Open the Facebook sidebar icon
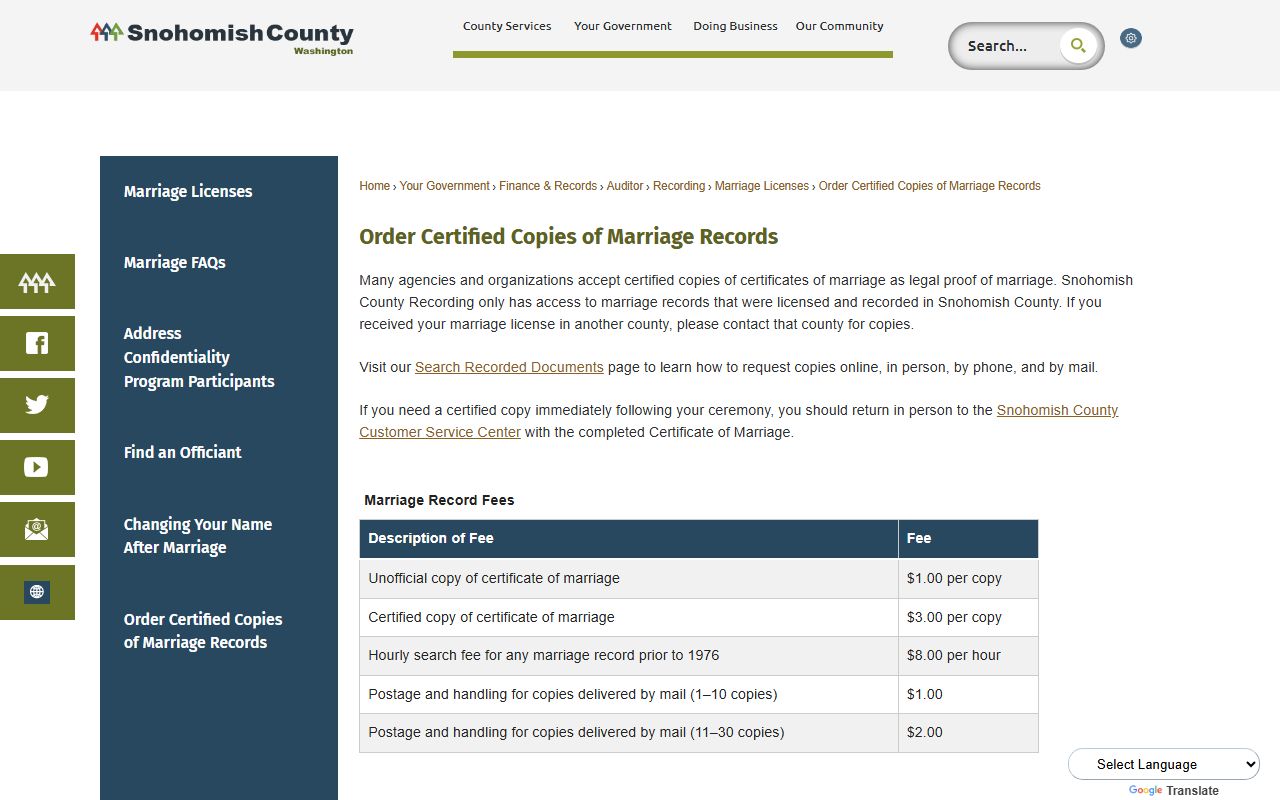This screenshot has height=800, width=1280. pos(37,344)
